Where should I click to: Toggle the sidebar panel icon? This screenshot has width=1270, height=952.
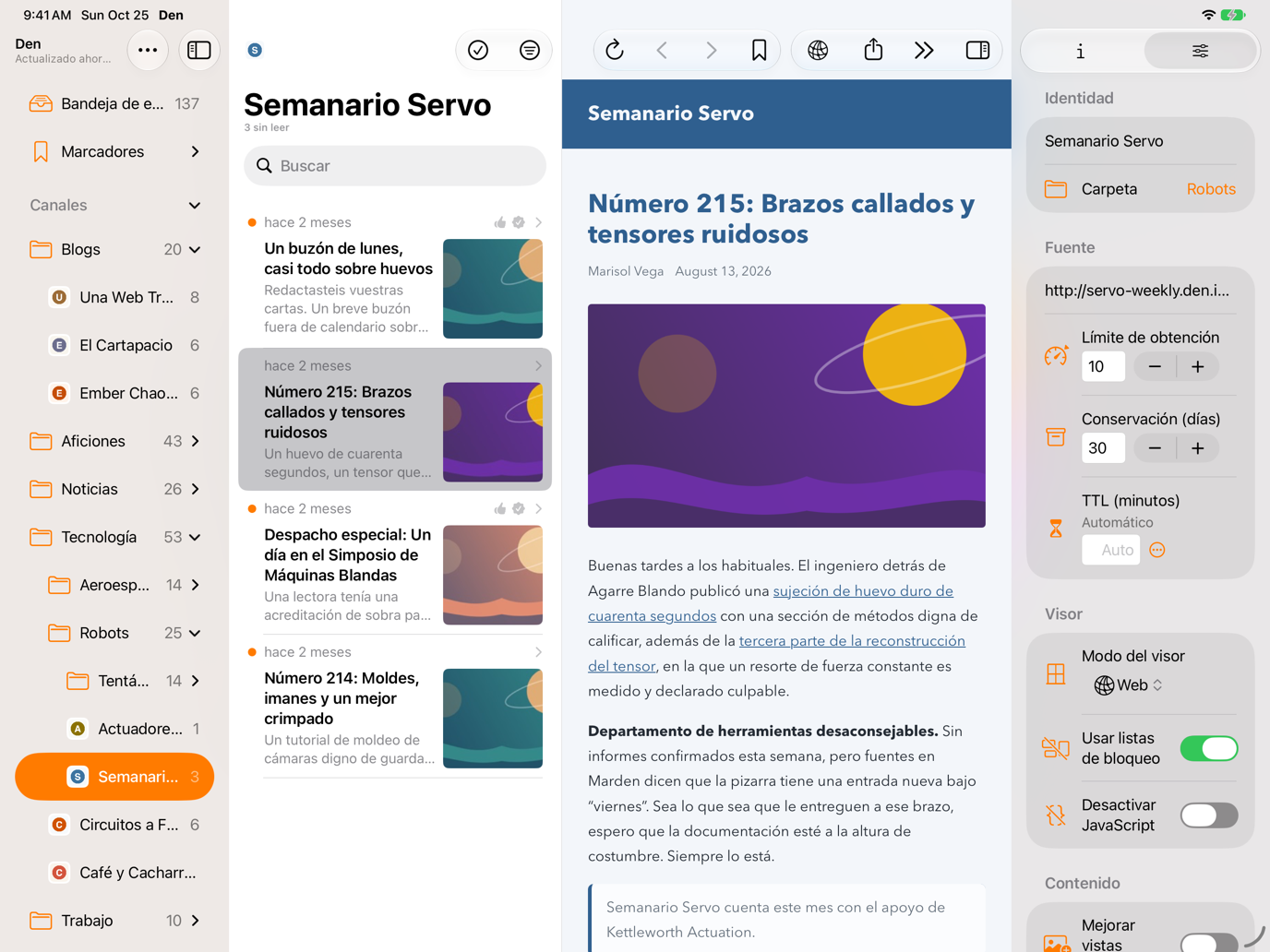coord(199,51)
